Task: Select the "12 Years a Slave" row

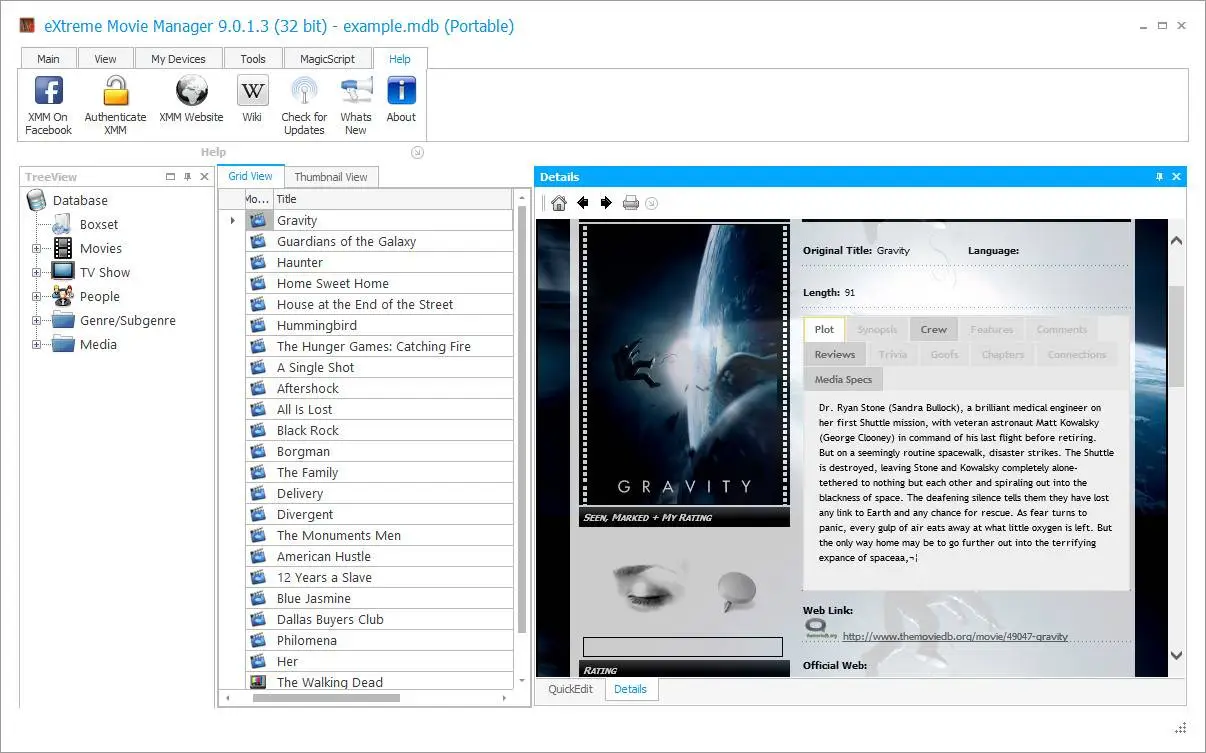Action: (380, 577)
